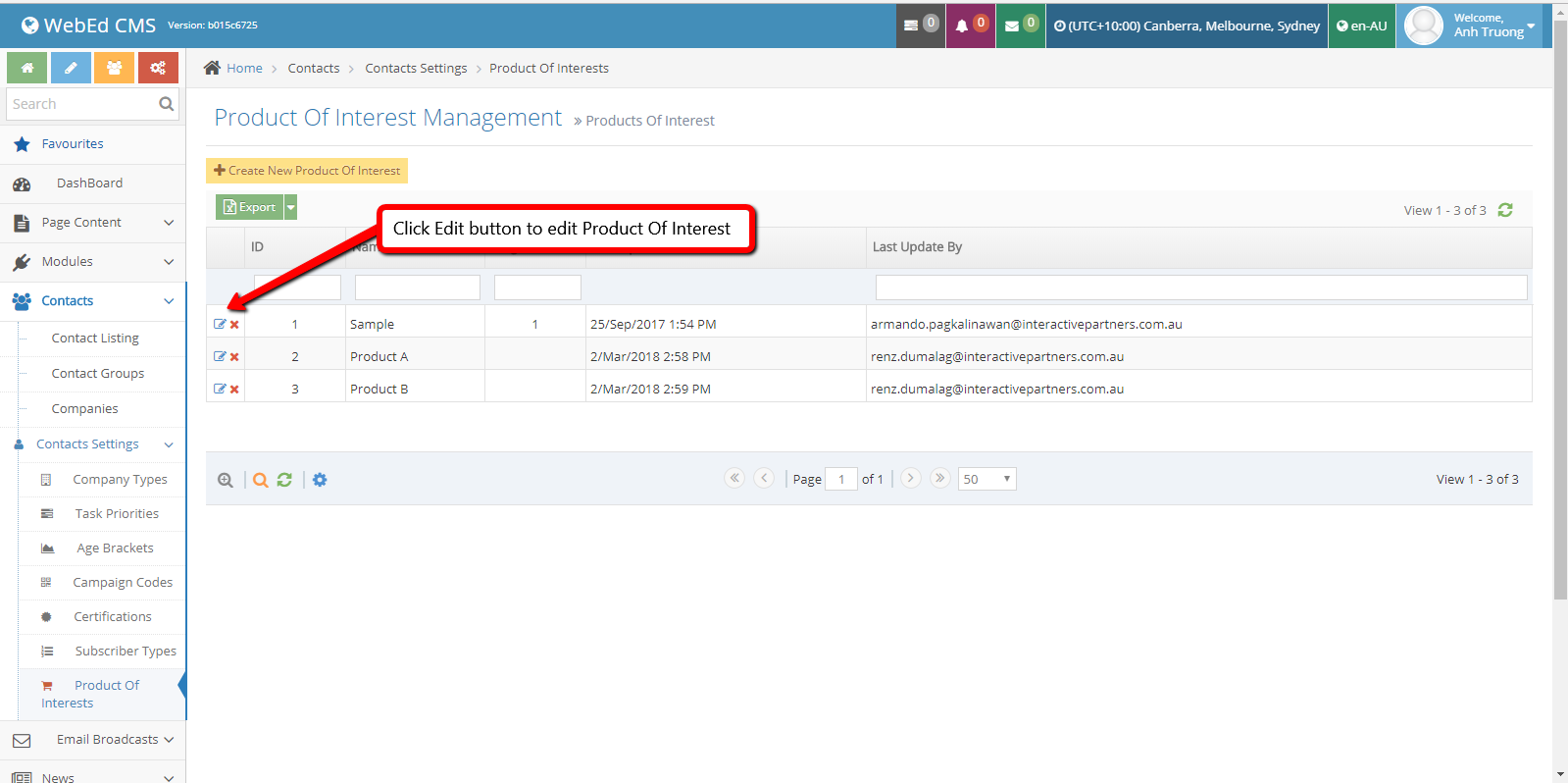Refresh grid using top-right reload icon
Screen dimensions: 1568x783
(x=1505, y=210)
